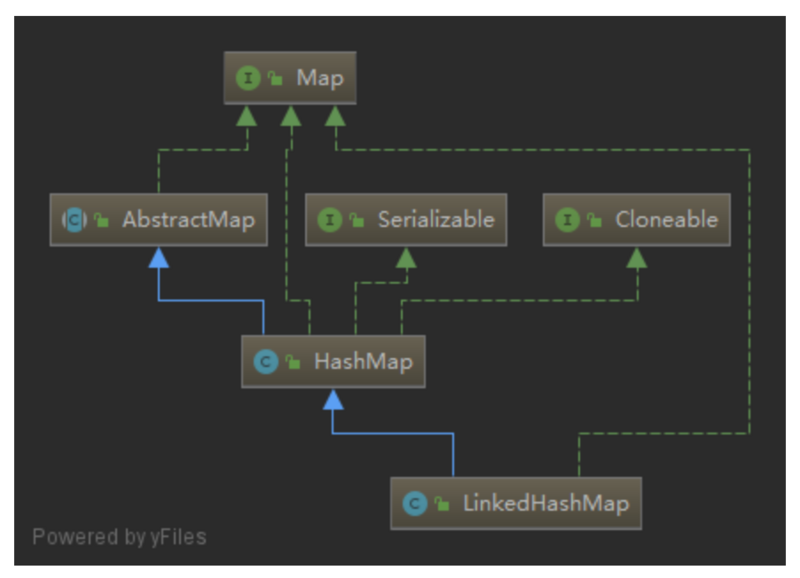Click the Powered by yFiles text
The image size is (800, 578).
119,537
